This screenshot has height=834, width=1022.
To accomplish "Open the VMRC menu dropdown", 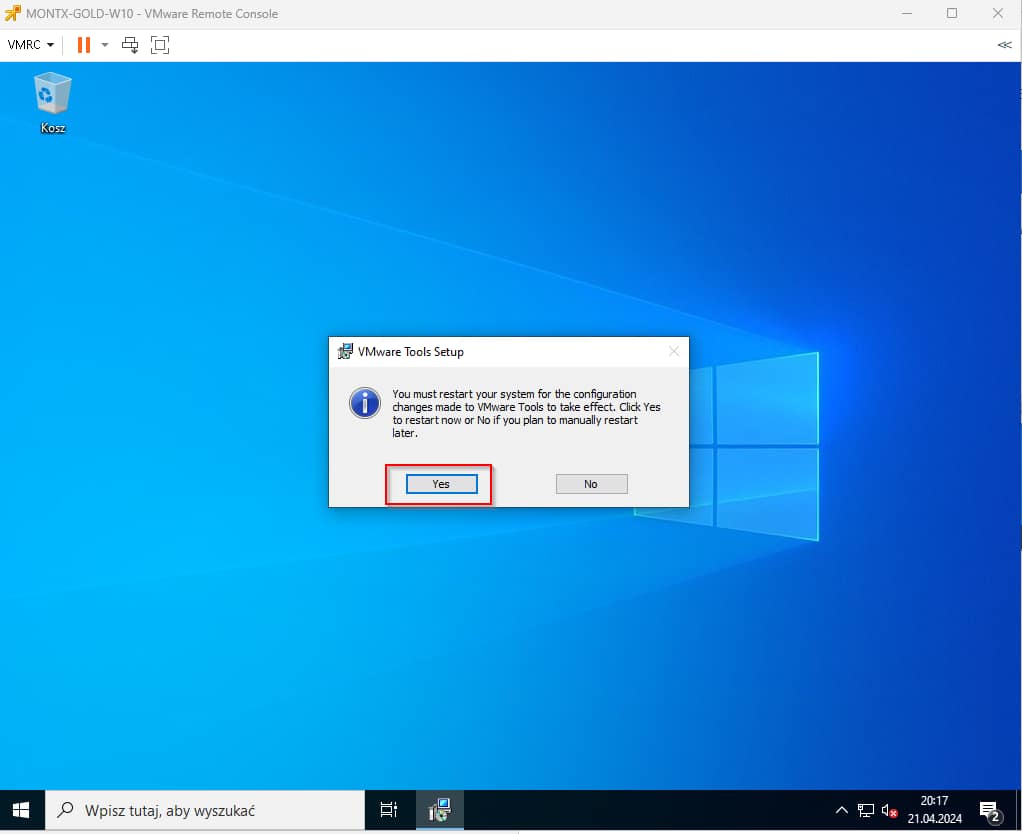I will [x=30, y=45].
